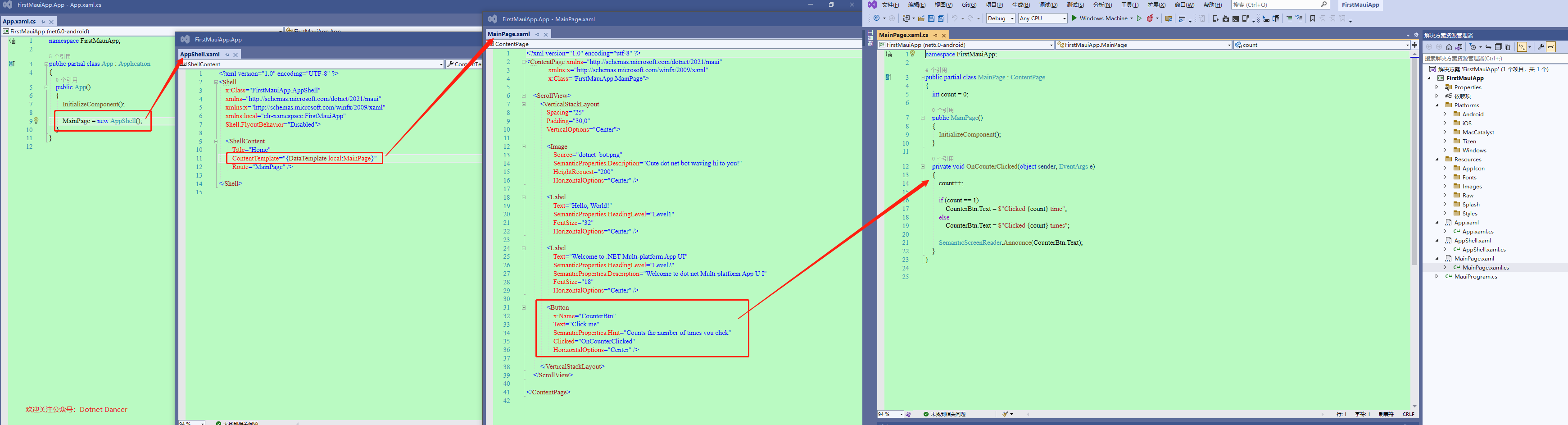
Task: Click the Open File folder icon
Action: 921,18
